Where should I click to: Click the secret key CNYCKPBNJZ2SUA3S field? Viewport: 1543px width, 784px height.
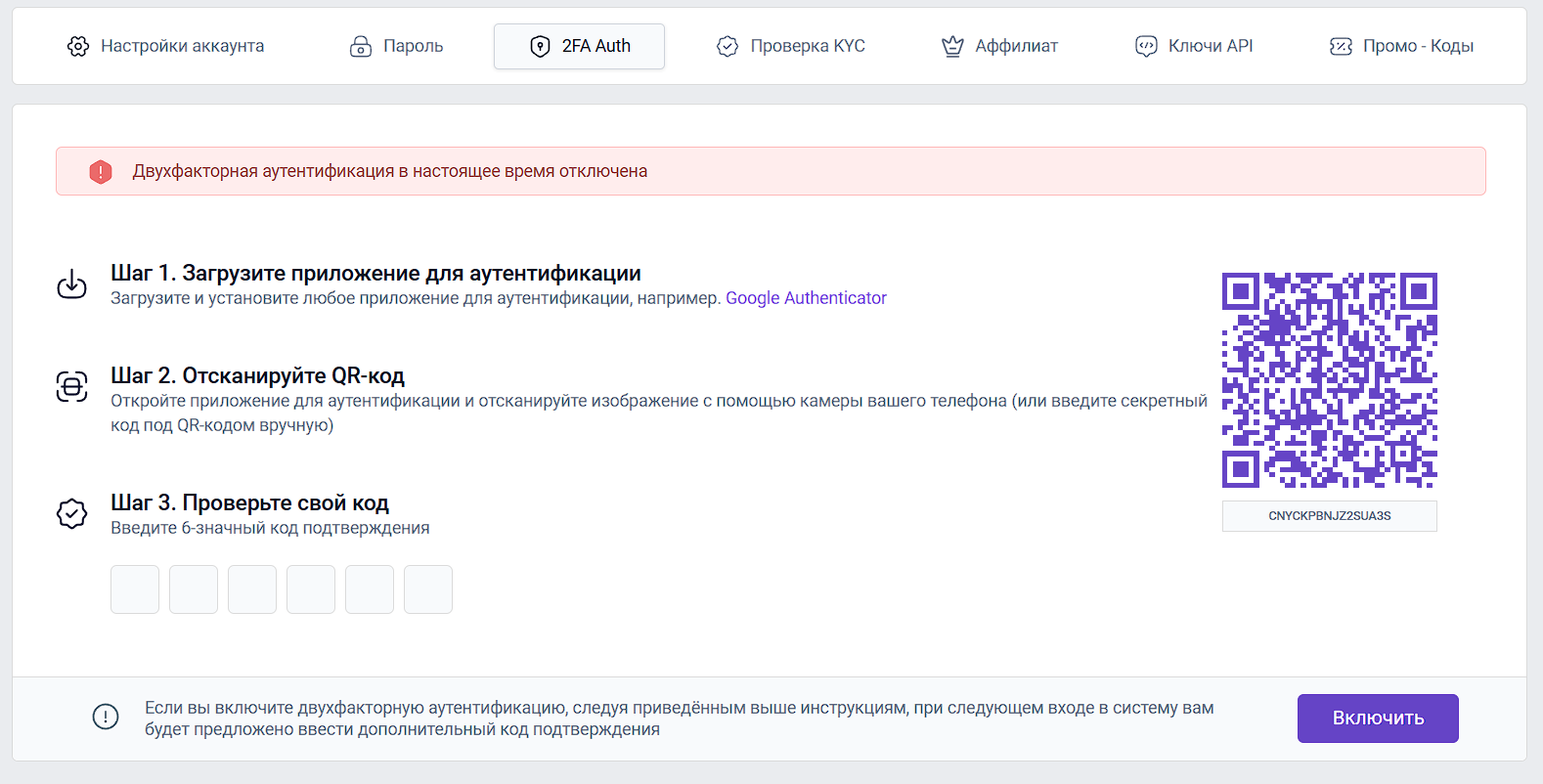[x=1329, y=516]
